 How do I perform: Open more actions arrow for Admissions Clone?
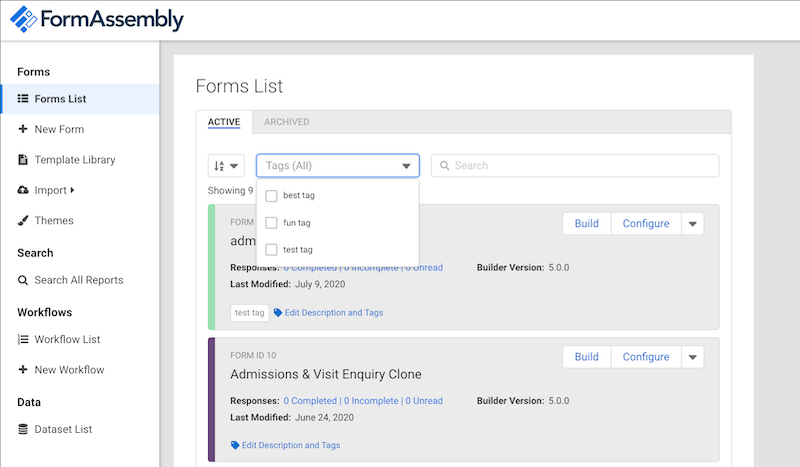pyautogui.click(x=692, y=357)
